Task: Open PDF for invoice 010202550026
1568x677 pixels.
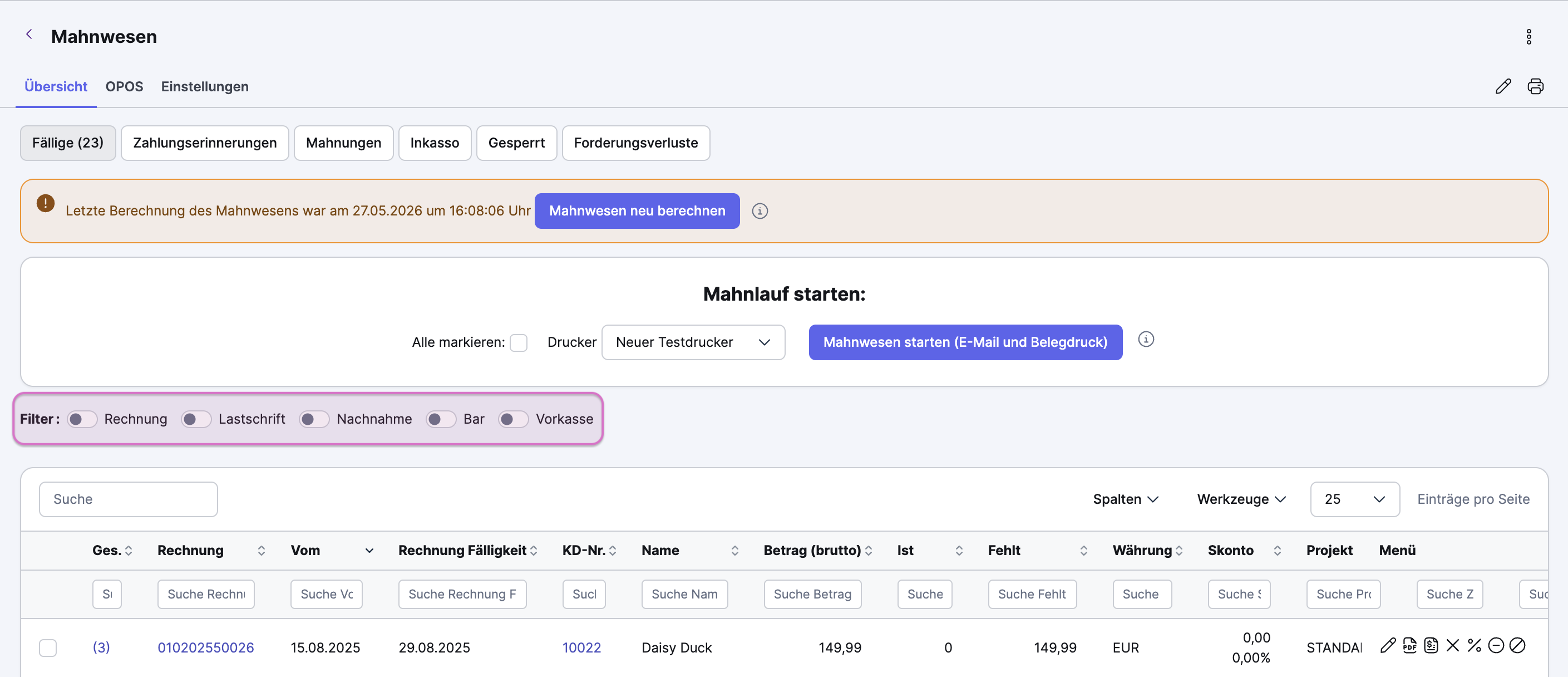Action: [1410, 645]
